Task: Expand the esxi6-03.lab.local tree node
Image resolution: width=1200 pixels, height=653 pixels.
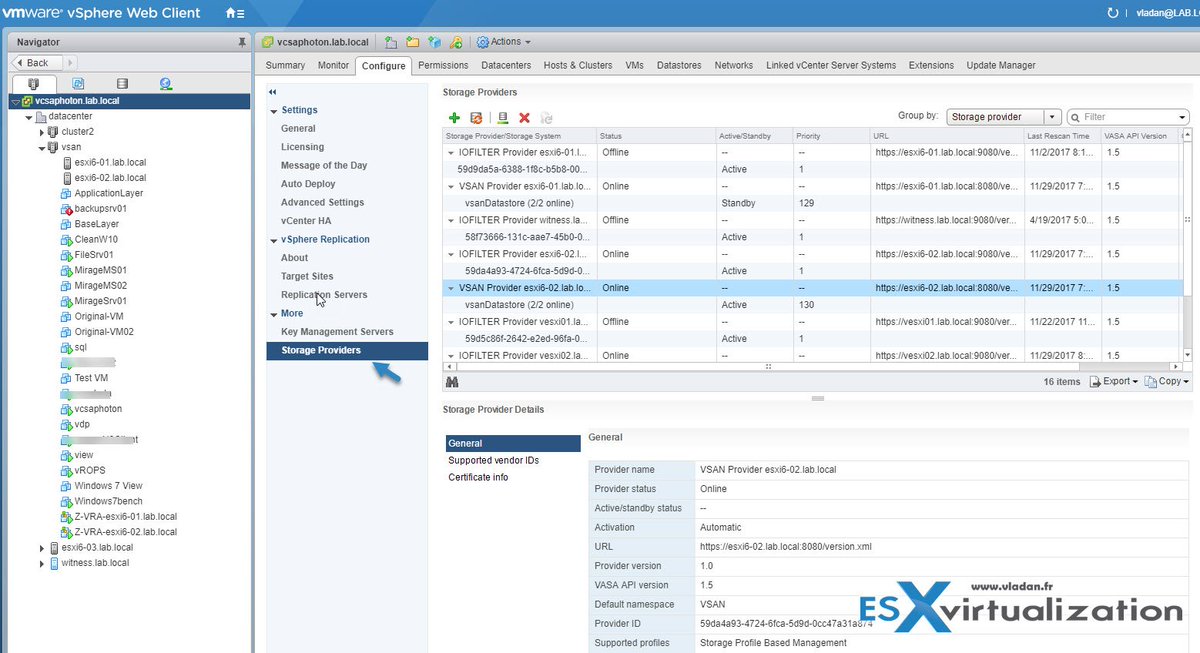Action: pos(42,548)
